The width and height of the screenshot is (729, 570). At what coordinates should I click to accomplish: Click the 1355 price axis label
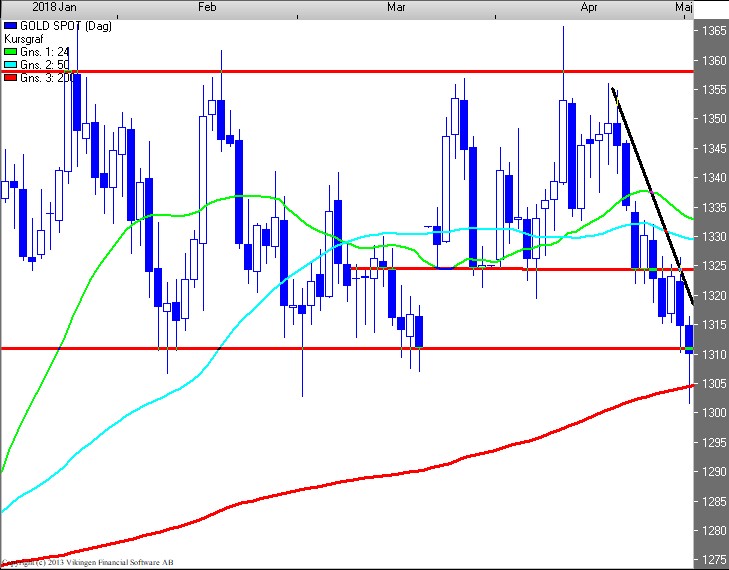[714, 89]
